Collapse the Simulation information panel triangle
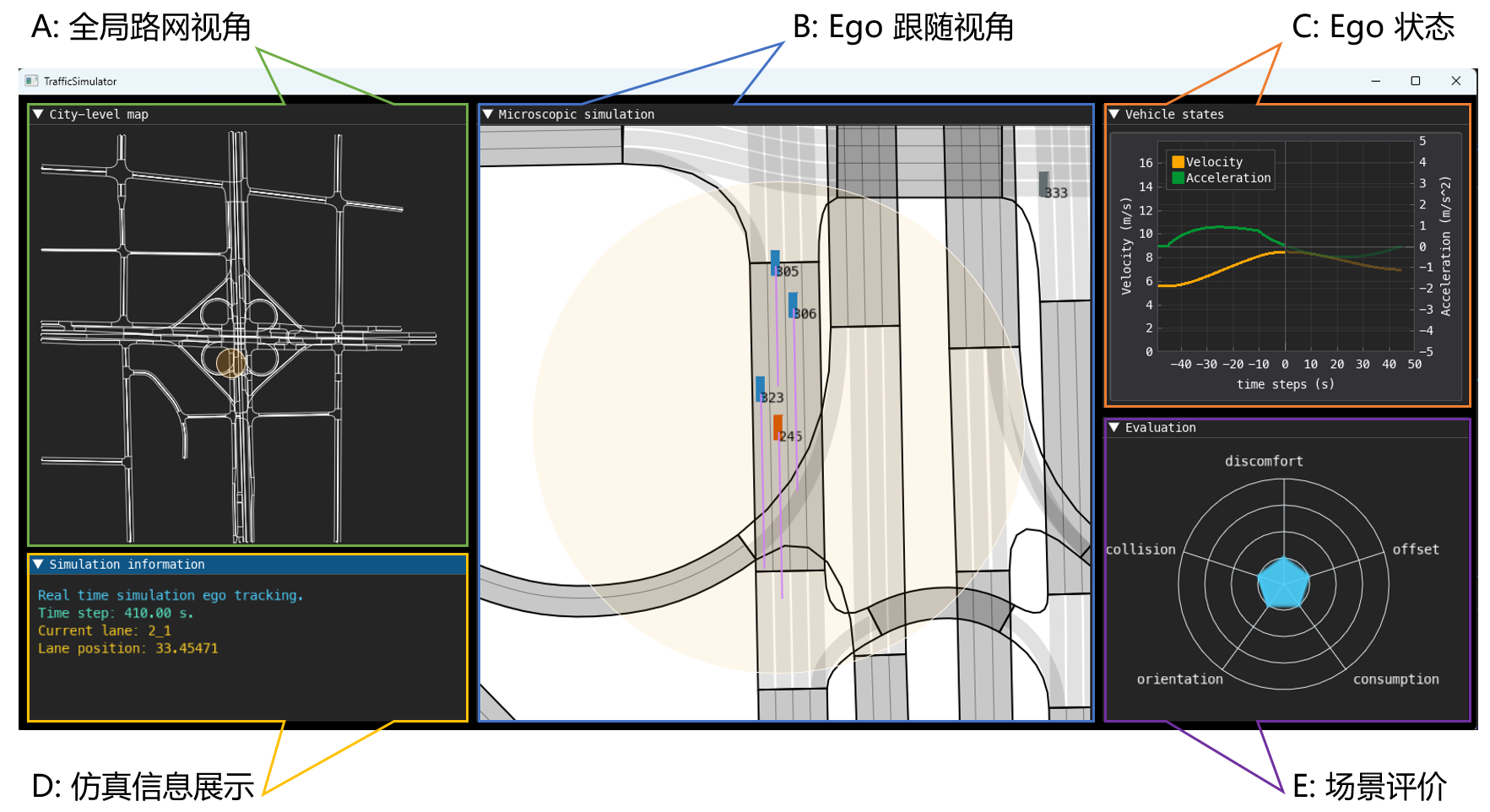This screenshot has width=1490, height=812. (x=38, y=564)
